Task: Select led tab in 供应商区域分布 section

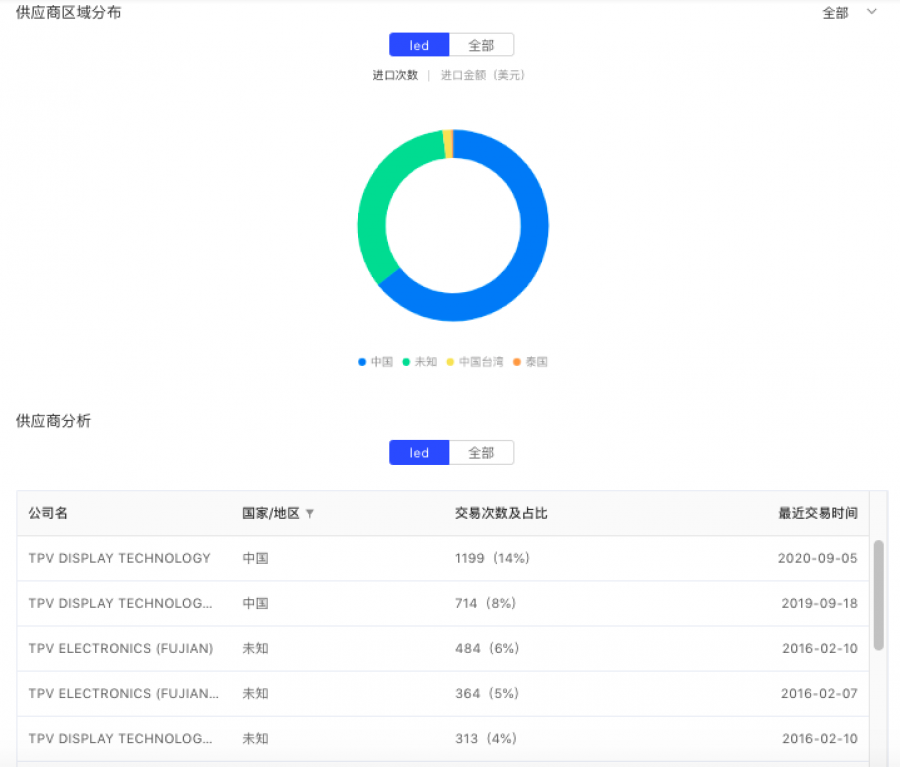Action: click(419, 45)
